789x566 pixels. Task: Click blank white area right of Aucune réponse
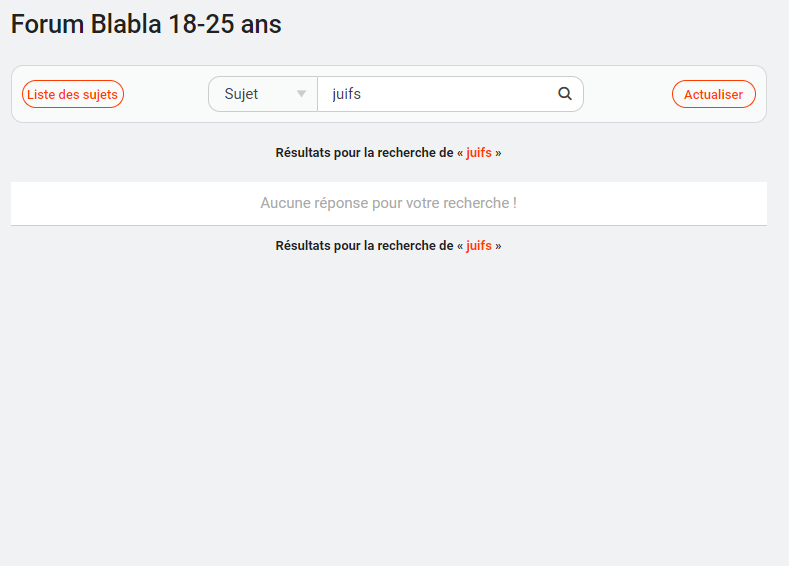(650, 203)
